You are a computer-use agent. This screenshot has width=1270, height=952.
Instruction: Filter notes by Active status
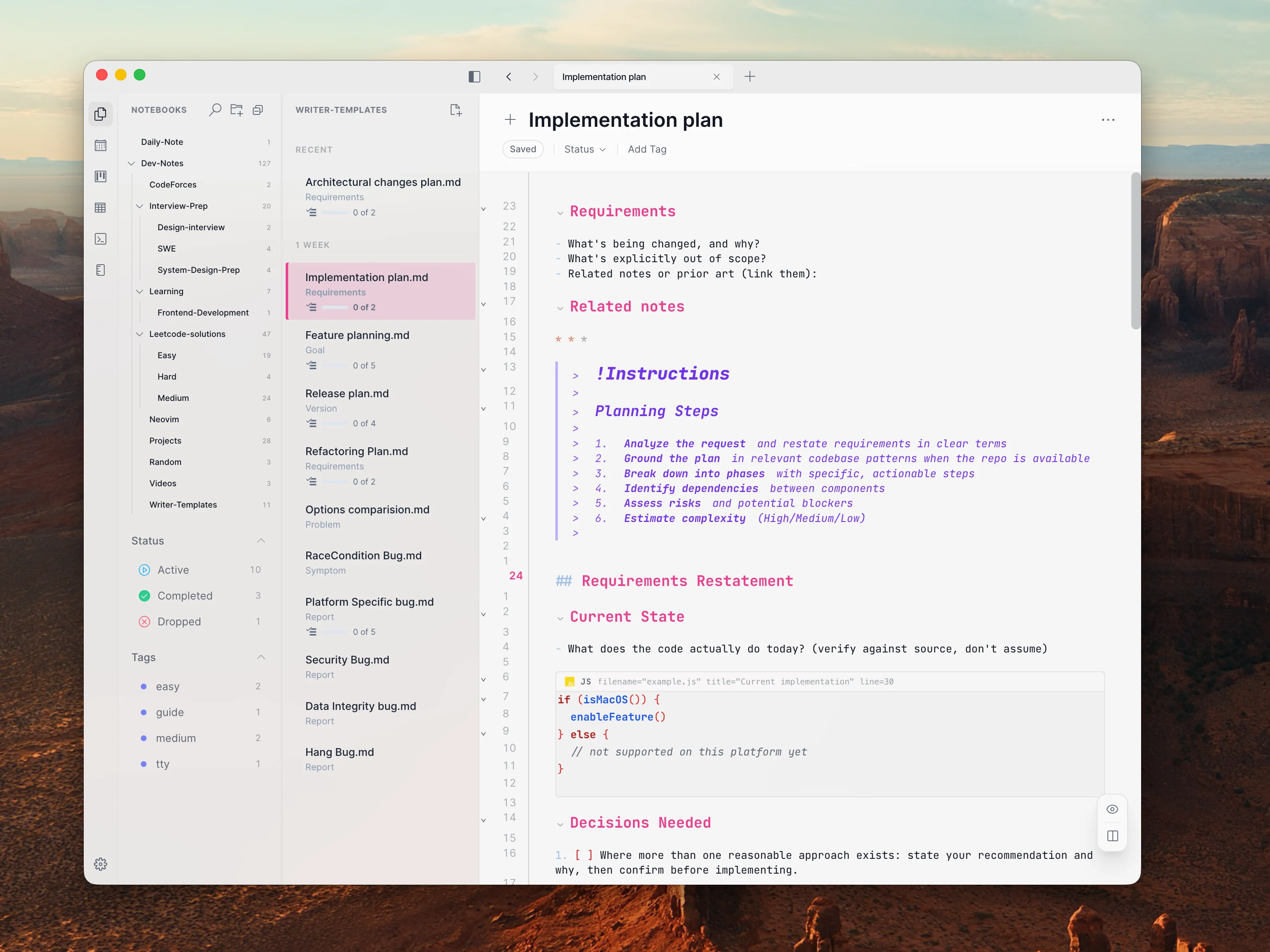[x=199, y=570]
